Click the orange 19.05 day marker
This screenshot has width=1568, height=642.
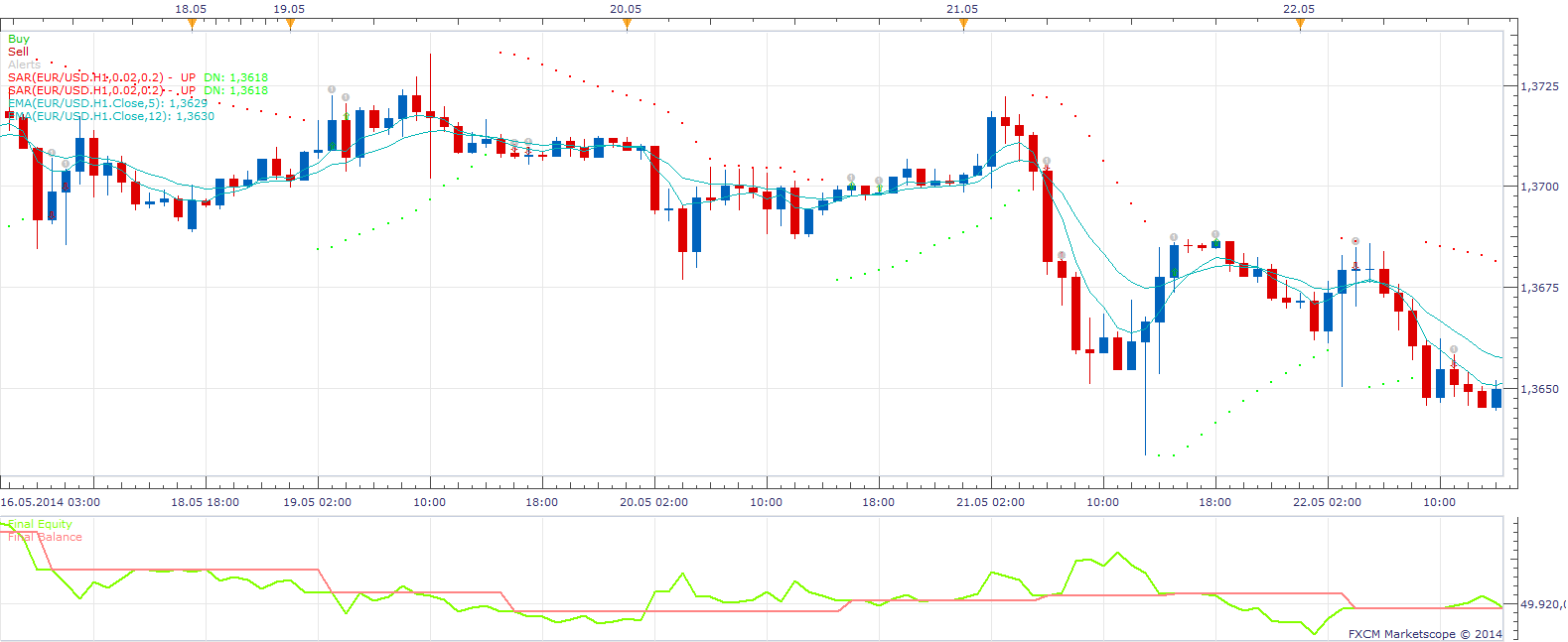290,25
